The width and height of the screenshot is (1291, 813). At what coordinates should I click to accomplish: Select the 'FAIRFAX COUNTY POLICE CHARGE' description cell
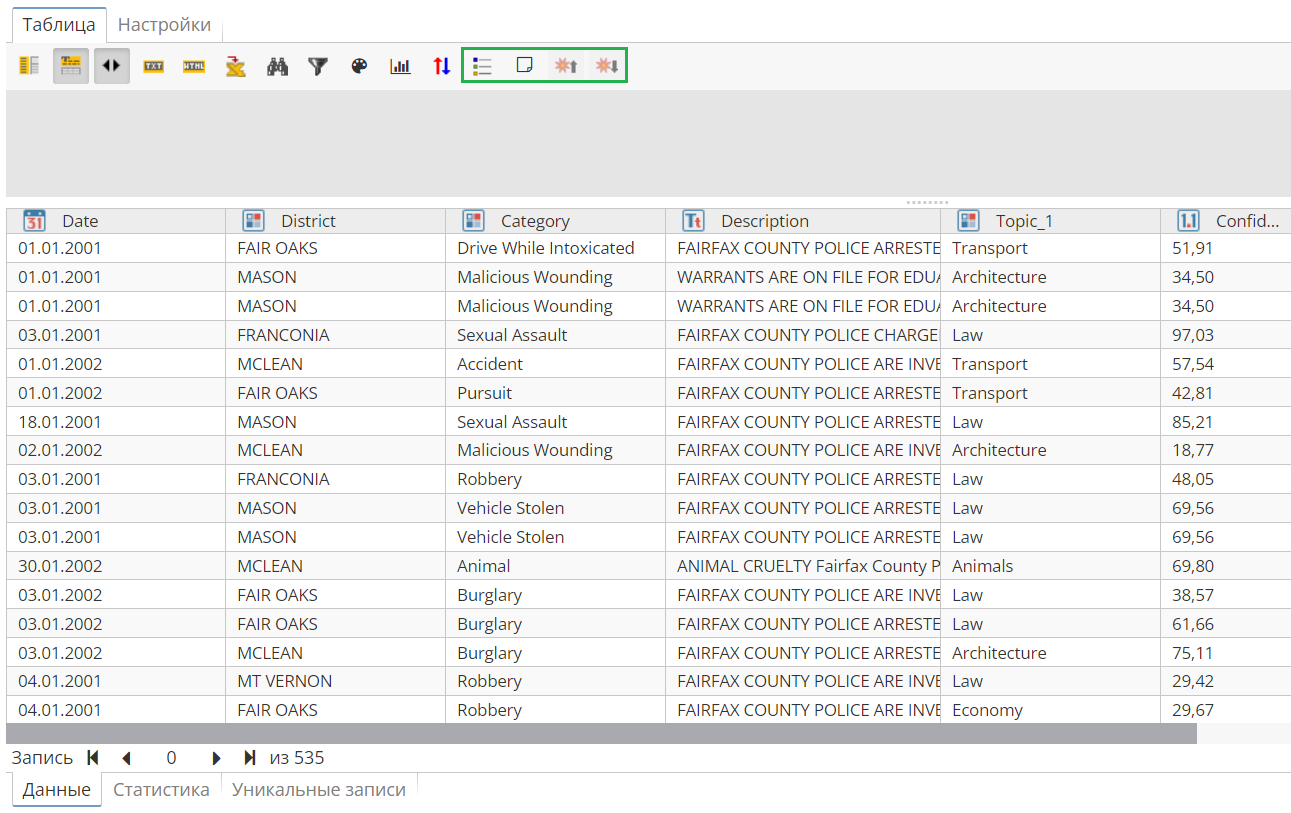coord(803,335)
